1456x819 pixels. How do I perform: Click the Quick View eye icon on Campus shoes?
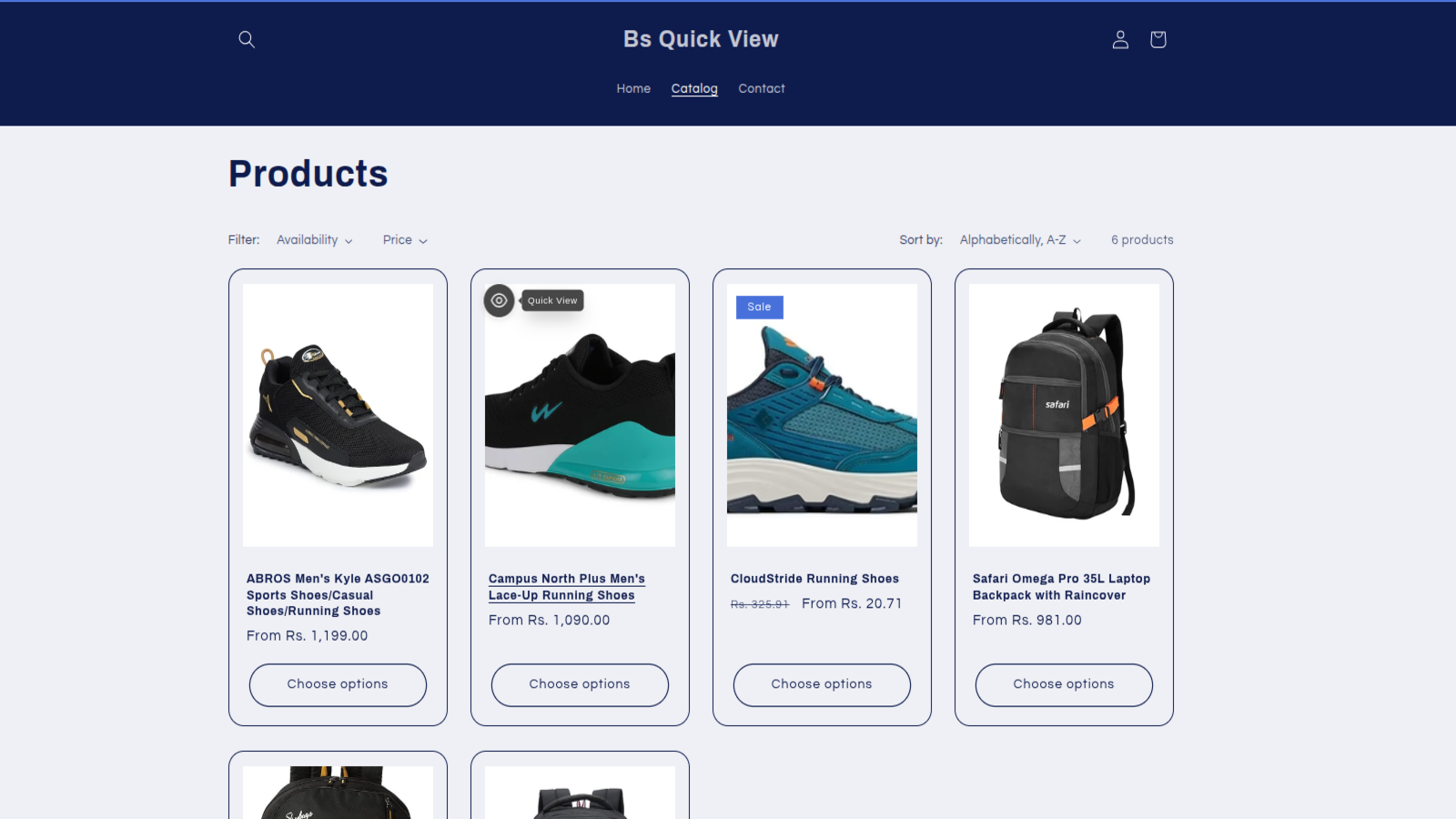[498, 301]
